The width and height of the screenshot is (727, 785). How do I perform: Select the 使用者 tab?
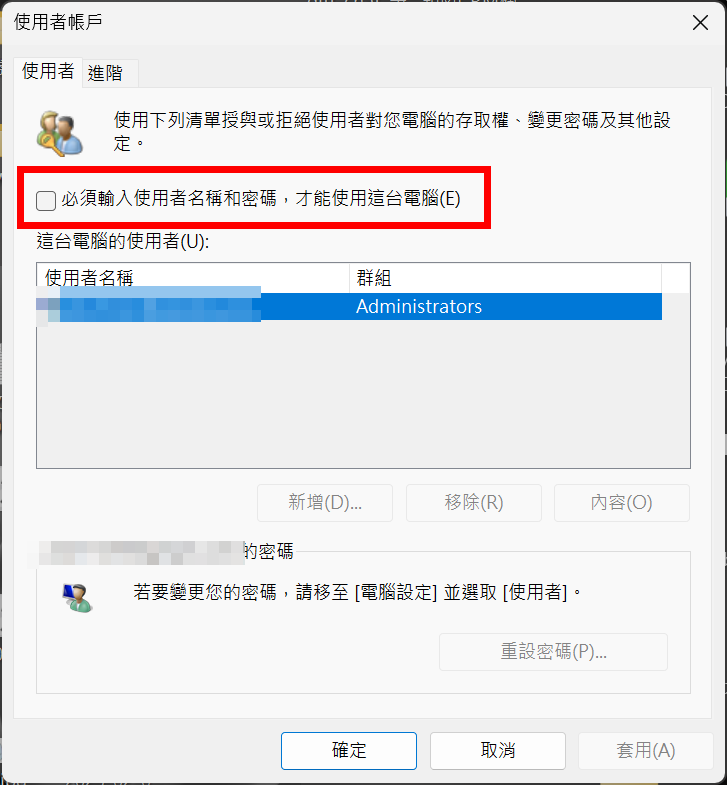coord(48,72)
